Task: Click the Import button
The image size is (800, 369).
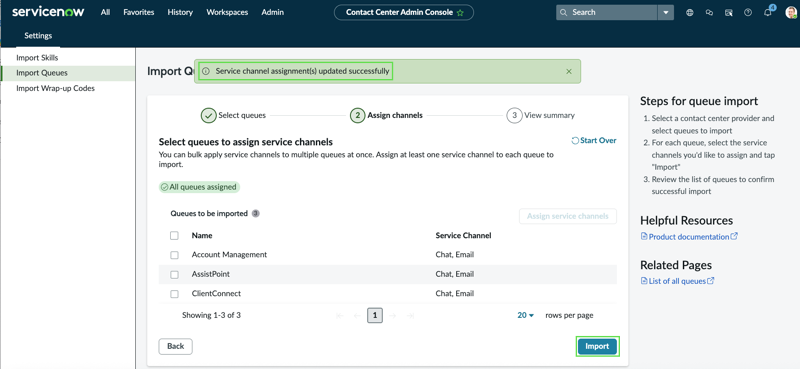Action: click(597, 347)
